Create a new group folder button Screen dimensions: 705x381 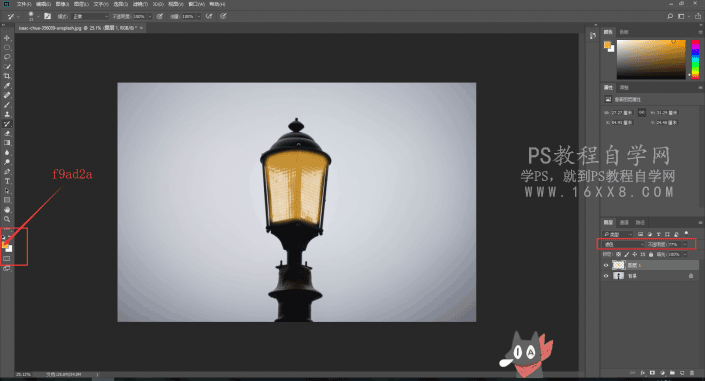[672, 373]
